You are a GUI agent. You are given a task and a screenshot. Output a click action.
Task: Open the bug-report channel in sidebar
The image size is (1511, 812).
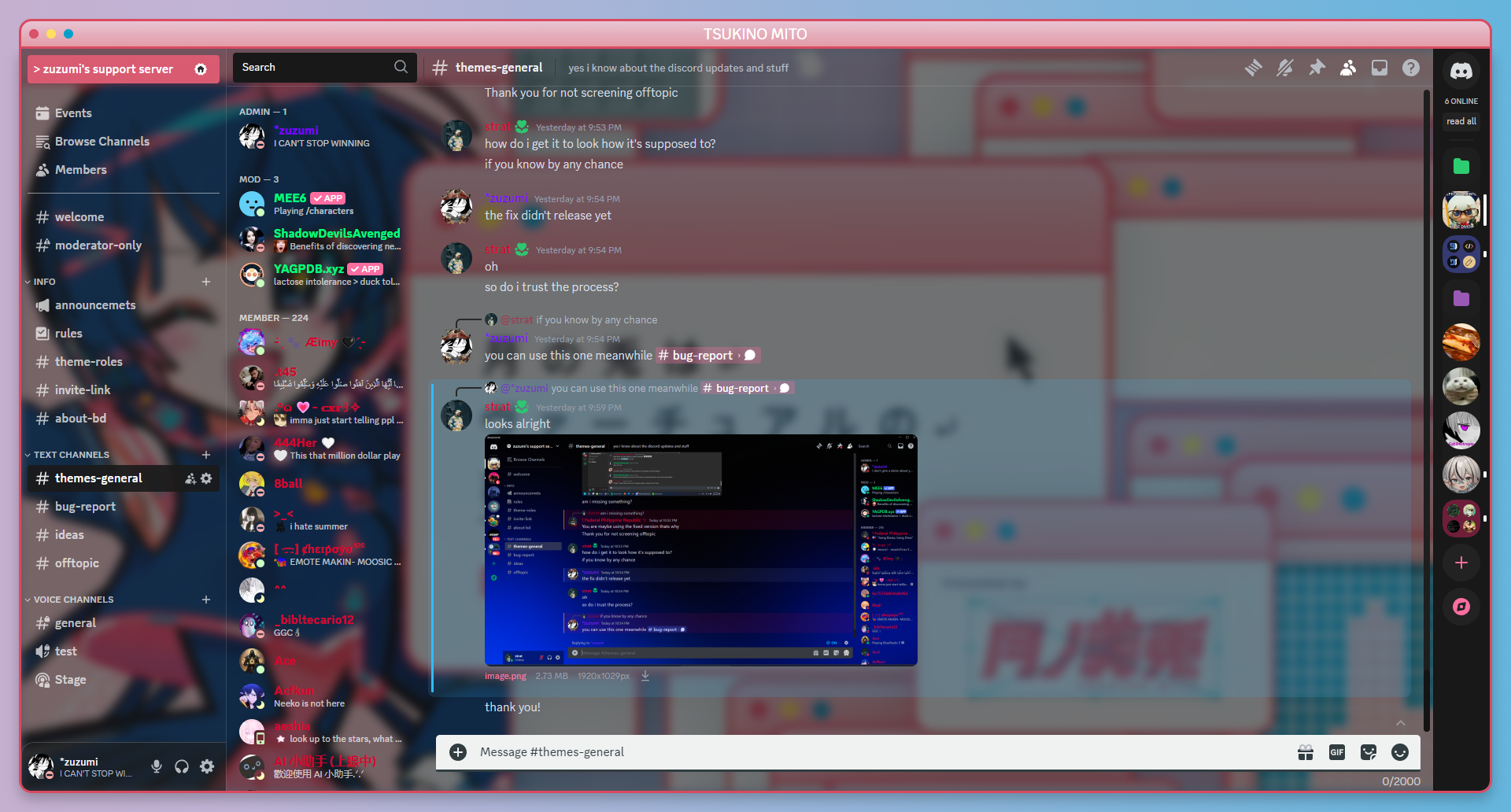coord(124,507)
